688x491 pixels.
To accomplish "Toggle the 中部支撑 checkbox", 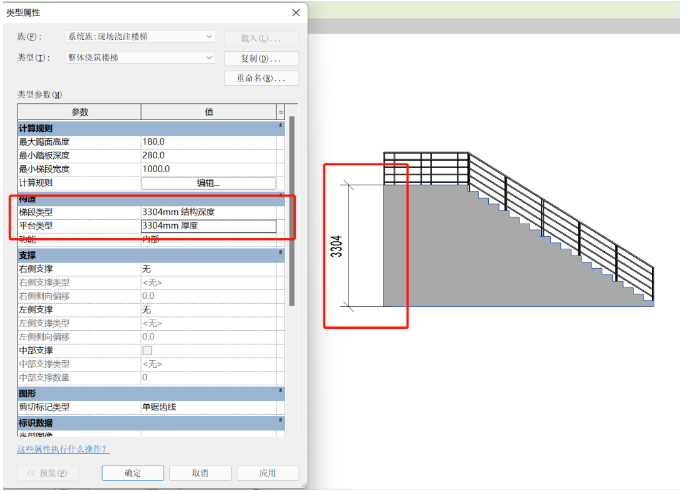I will pos(147,350).
